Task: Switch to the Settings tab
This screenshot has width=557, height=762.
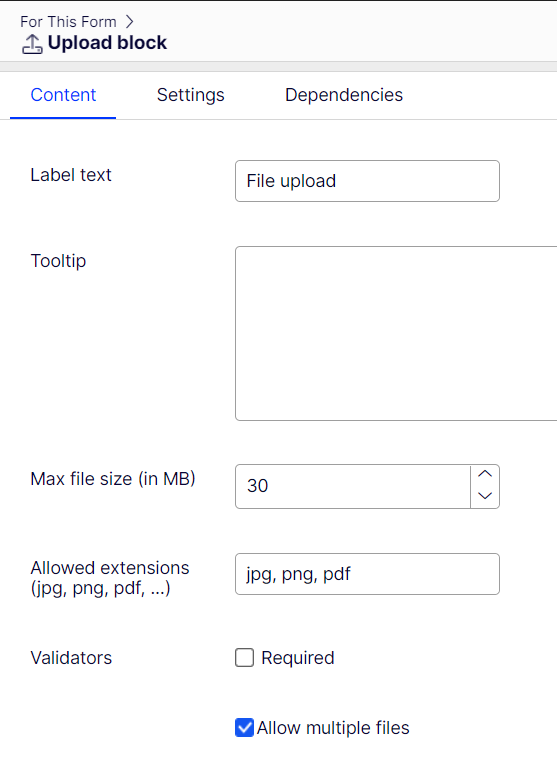Action: [x=191, y=95]
